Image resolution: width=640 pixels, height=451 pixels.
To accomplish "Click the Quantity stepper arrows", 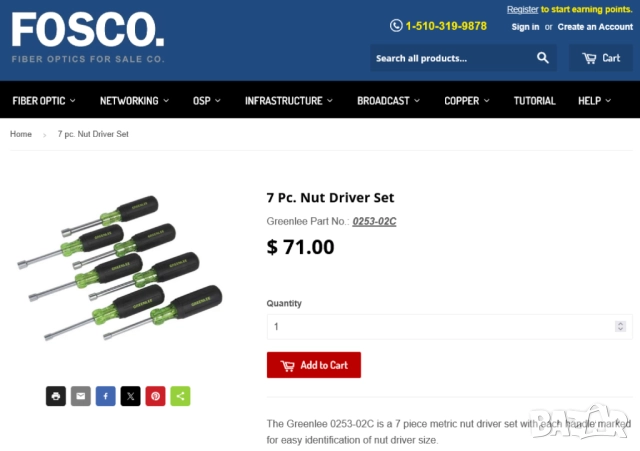I will click(x=620, y=327).
